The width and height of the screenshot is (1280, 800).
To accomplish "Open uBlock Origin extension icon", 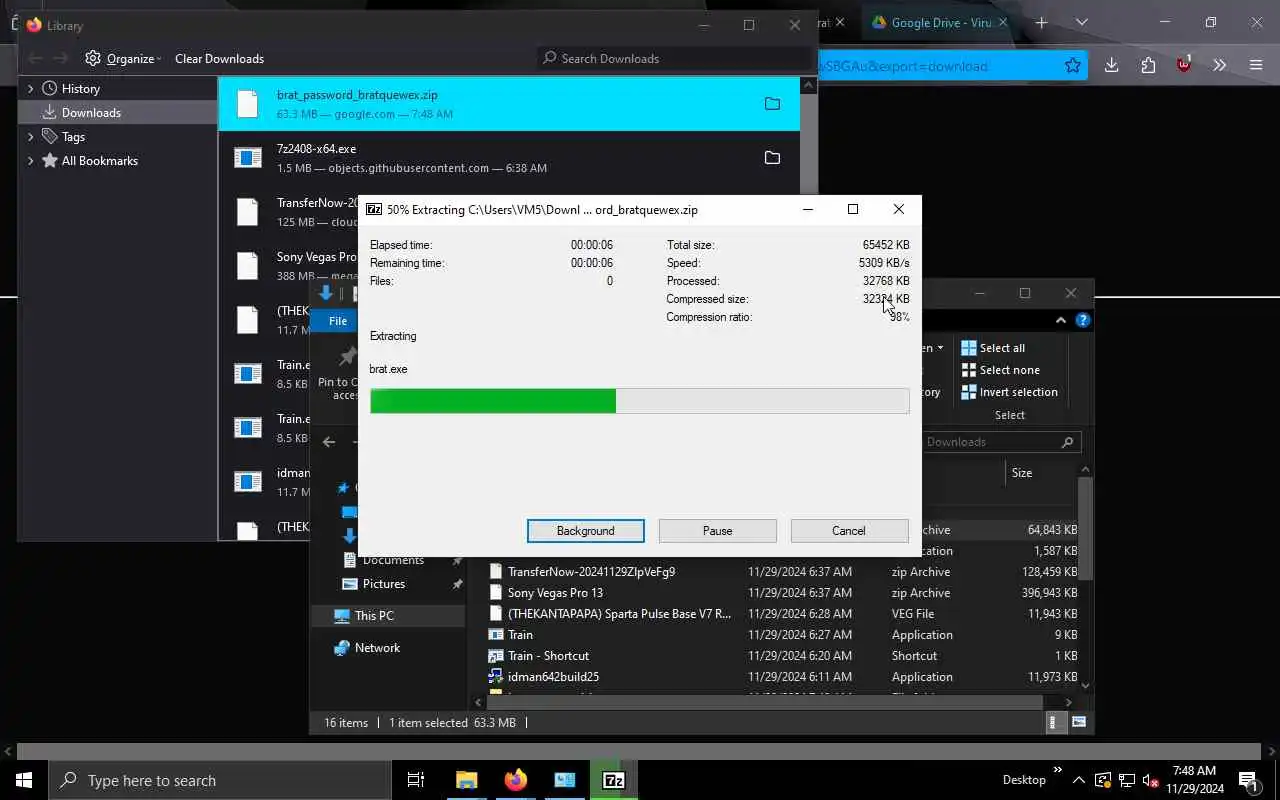I will [x=1184, y=66].
